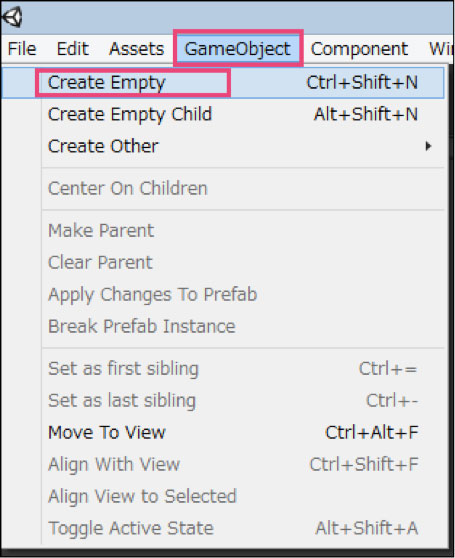Click the Unity logo icon in title bar

(x=12, y=17)
